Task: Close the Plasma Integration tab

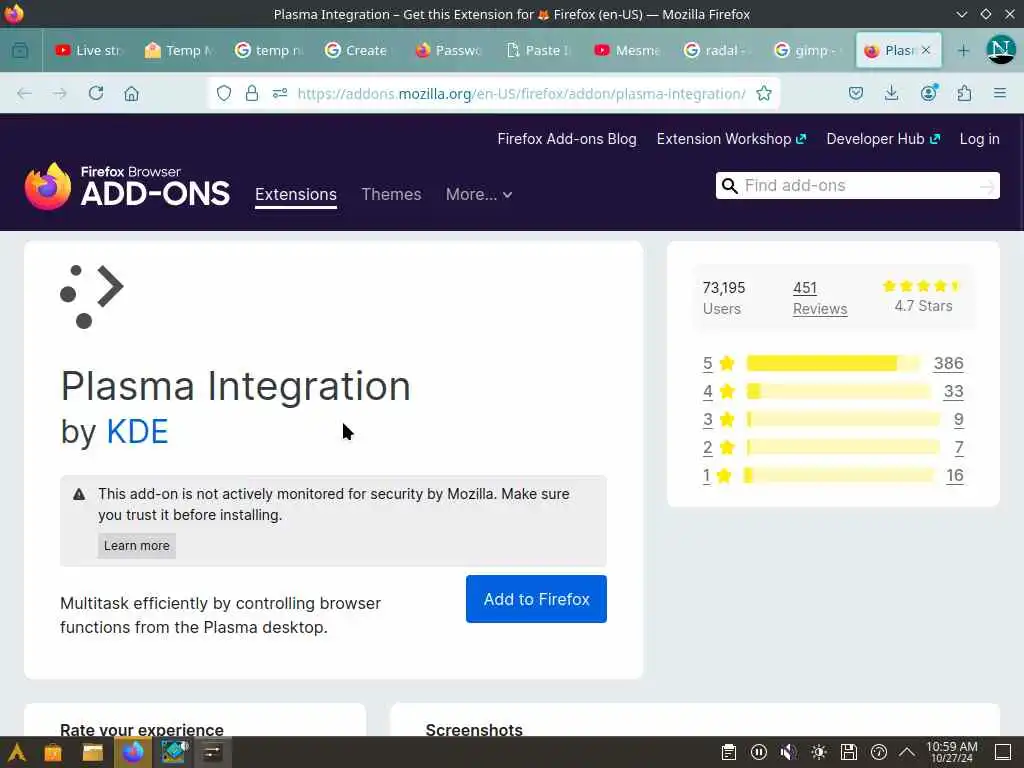Action: click(925, 50)
